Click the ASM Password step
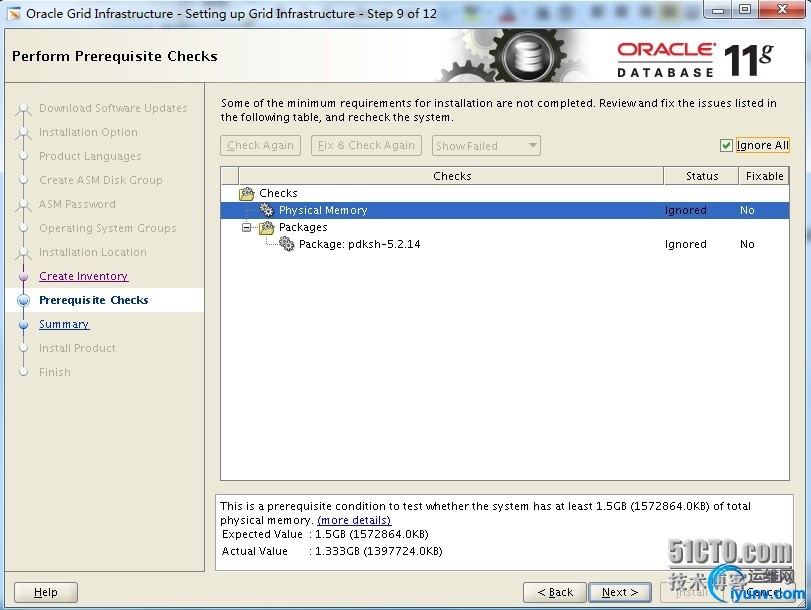 click(x=77, y=204)
